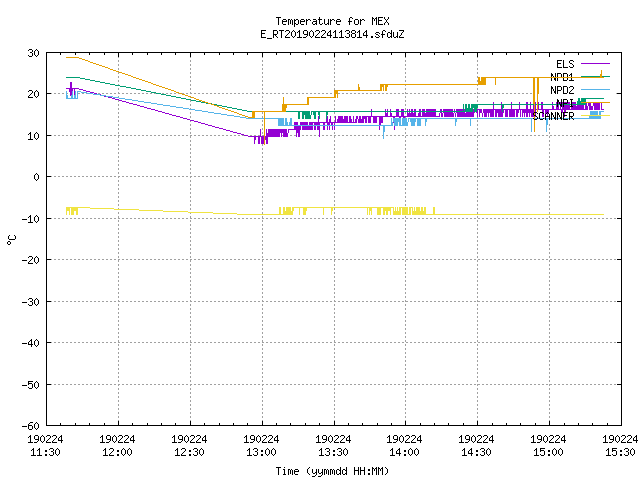Click the y-axis label -20
Viewport: 640px width, 480px height.
(31, 260)
